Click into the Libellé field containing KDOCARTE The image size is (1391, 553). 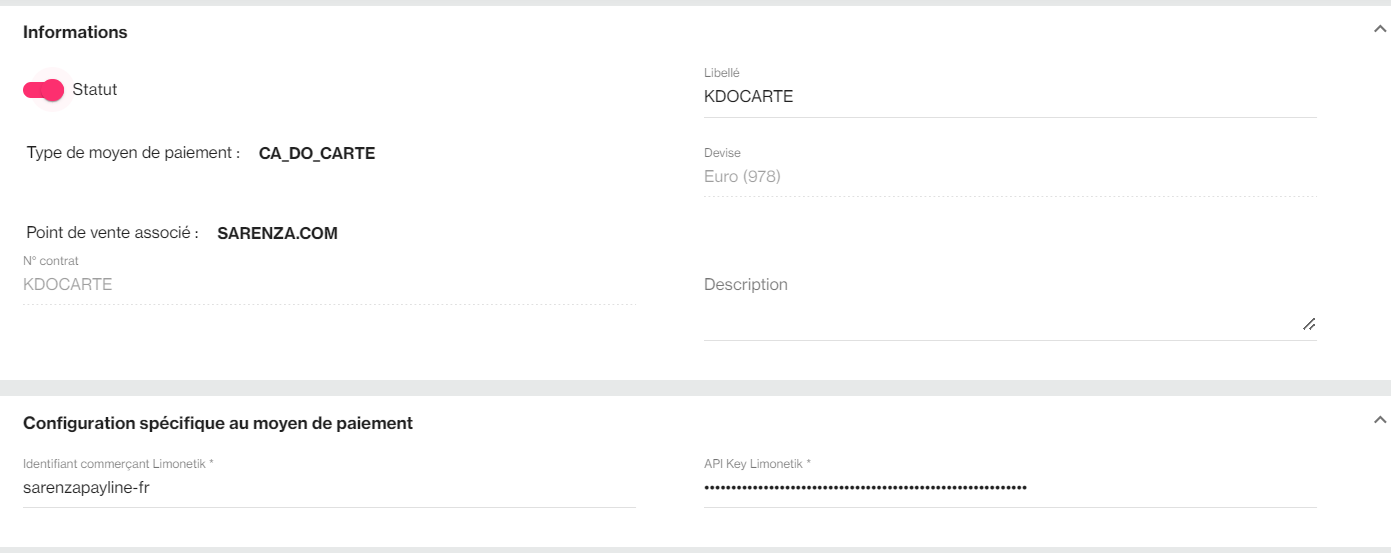point(1010,97)
